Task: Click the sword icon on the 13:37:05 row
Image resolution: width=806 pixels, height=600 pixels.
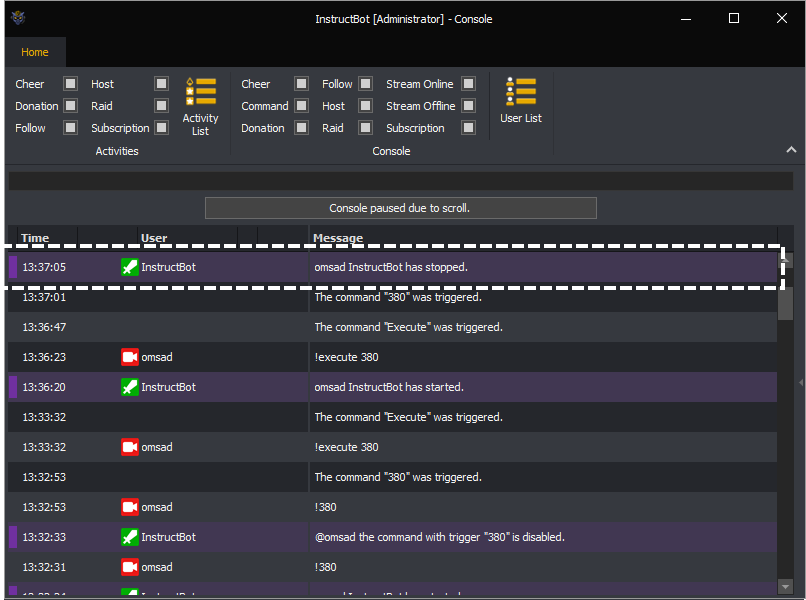Action: point(130,267)
